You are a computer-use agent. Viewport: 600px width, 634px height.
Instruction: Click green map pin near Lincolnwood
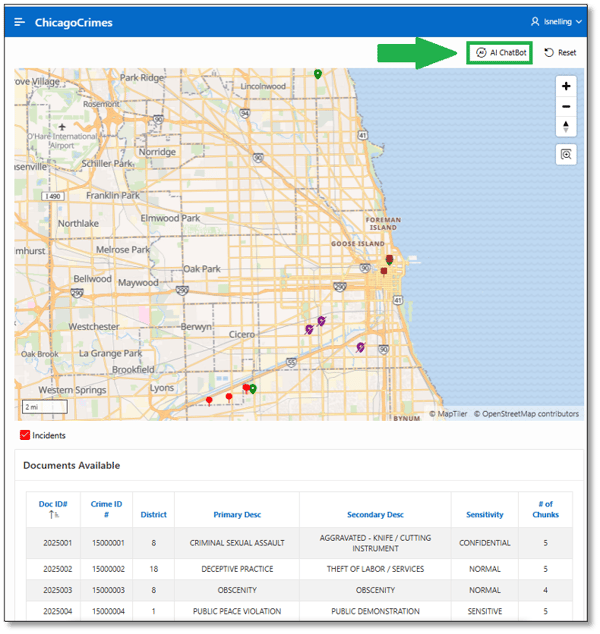[317, 74]
